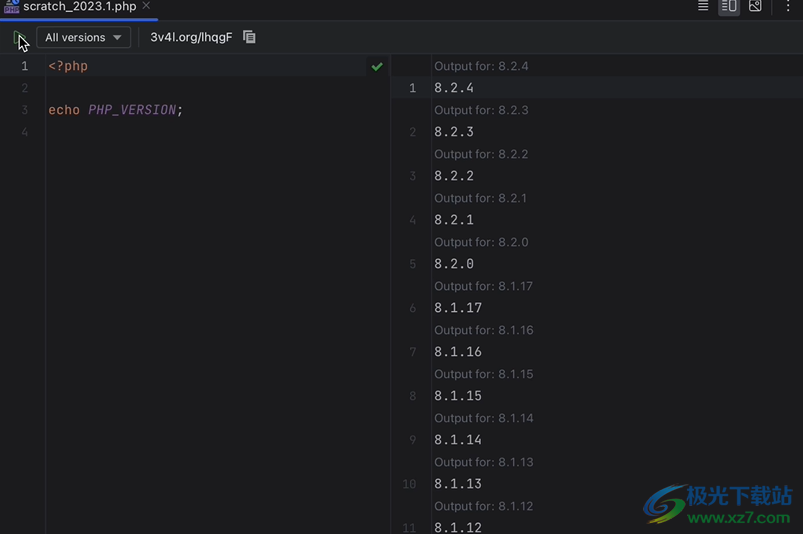Screen dimensions: 803x534
Task: Select output value 8.1.16
Action: coord(458,352)
